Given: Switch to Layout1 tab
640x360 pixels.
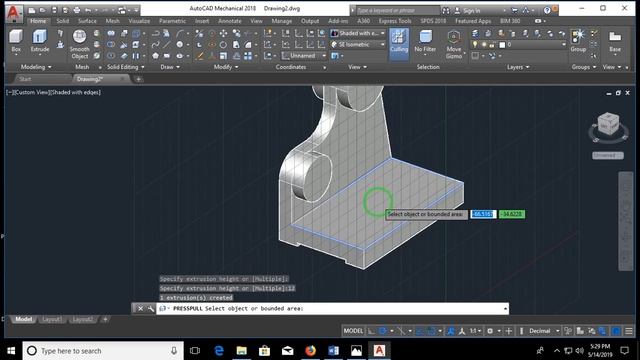Looking at the screenshot, I should (x=52, y=320).
